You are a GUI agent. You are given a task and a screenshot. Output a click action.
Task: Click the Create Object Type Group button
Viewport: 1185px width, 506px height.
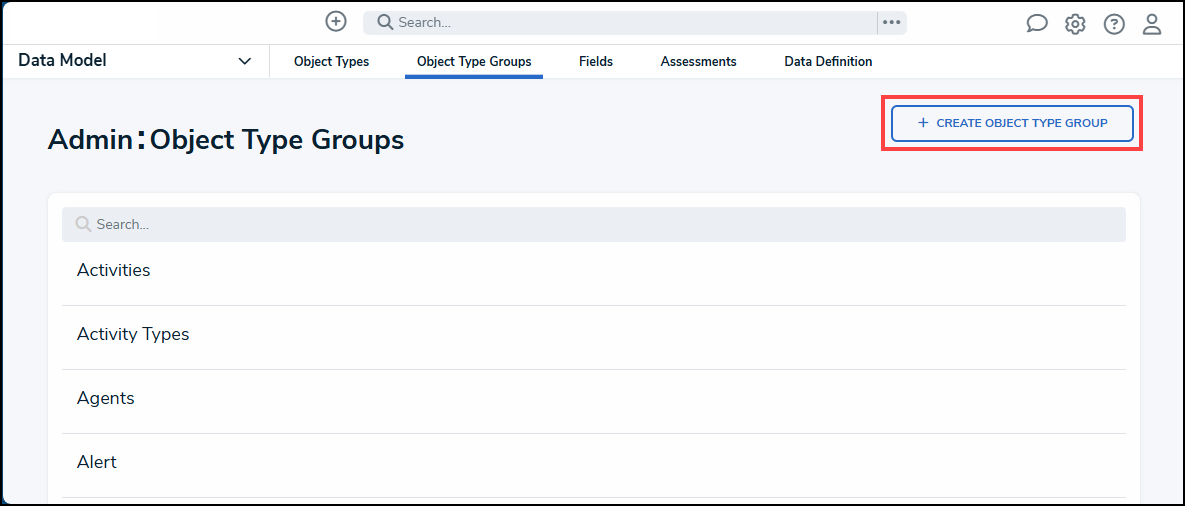1012,123
